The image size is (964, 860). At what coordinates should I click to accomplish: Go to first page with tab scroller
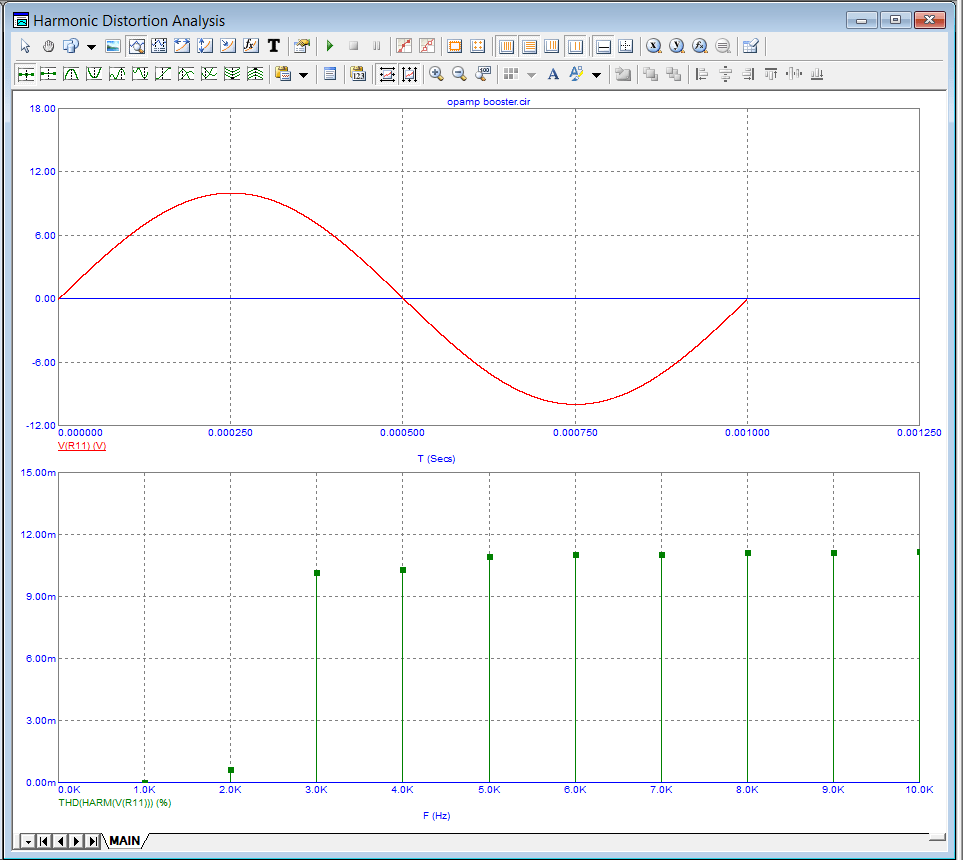coord(44,841)
